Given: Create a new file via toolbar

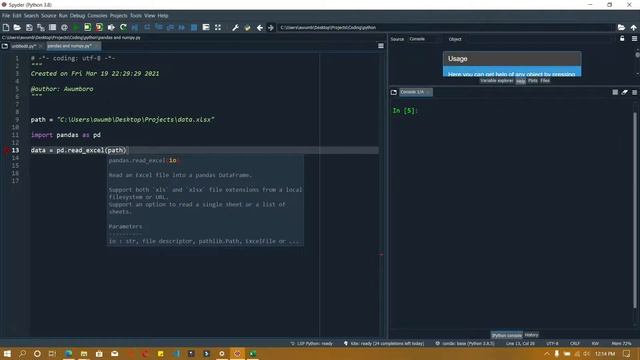Looking at the screenshot, I should 6,27.
